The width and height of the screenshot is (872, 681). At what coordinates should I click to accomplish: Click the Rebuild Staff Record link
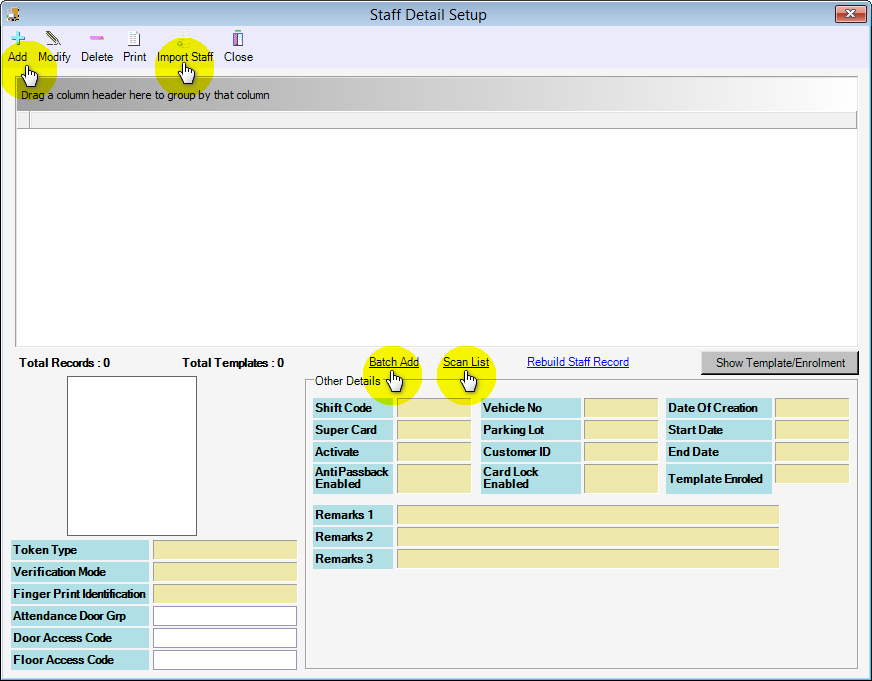point(578,362)
